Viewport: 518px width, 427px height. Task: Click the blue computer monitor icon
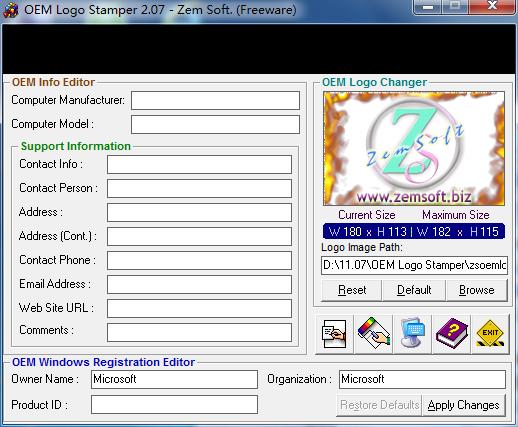(413, 334)
